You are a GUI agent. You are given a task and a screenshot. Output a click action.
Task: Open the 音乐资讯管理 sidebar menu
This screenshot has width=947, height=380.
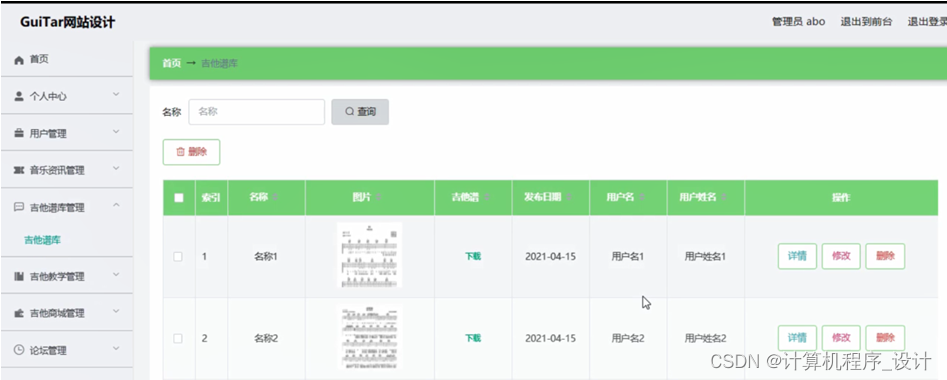(66, 170)
